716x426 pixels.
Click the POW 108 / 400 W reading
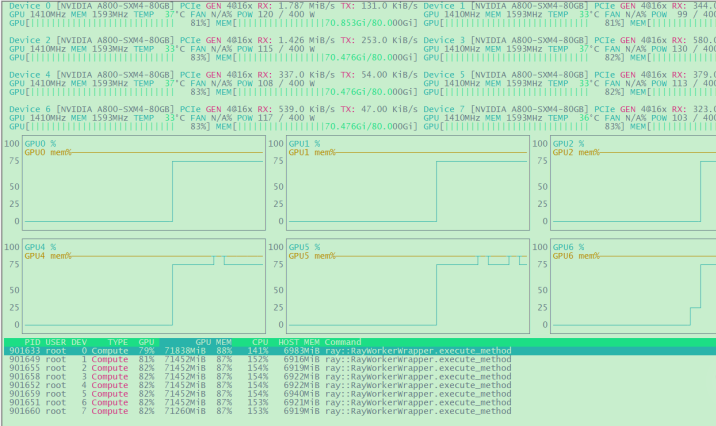point(276,83)
